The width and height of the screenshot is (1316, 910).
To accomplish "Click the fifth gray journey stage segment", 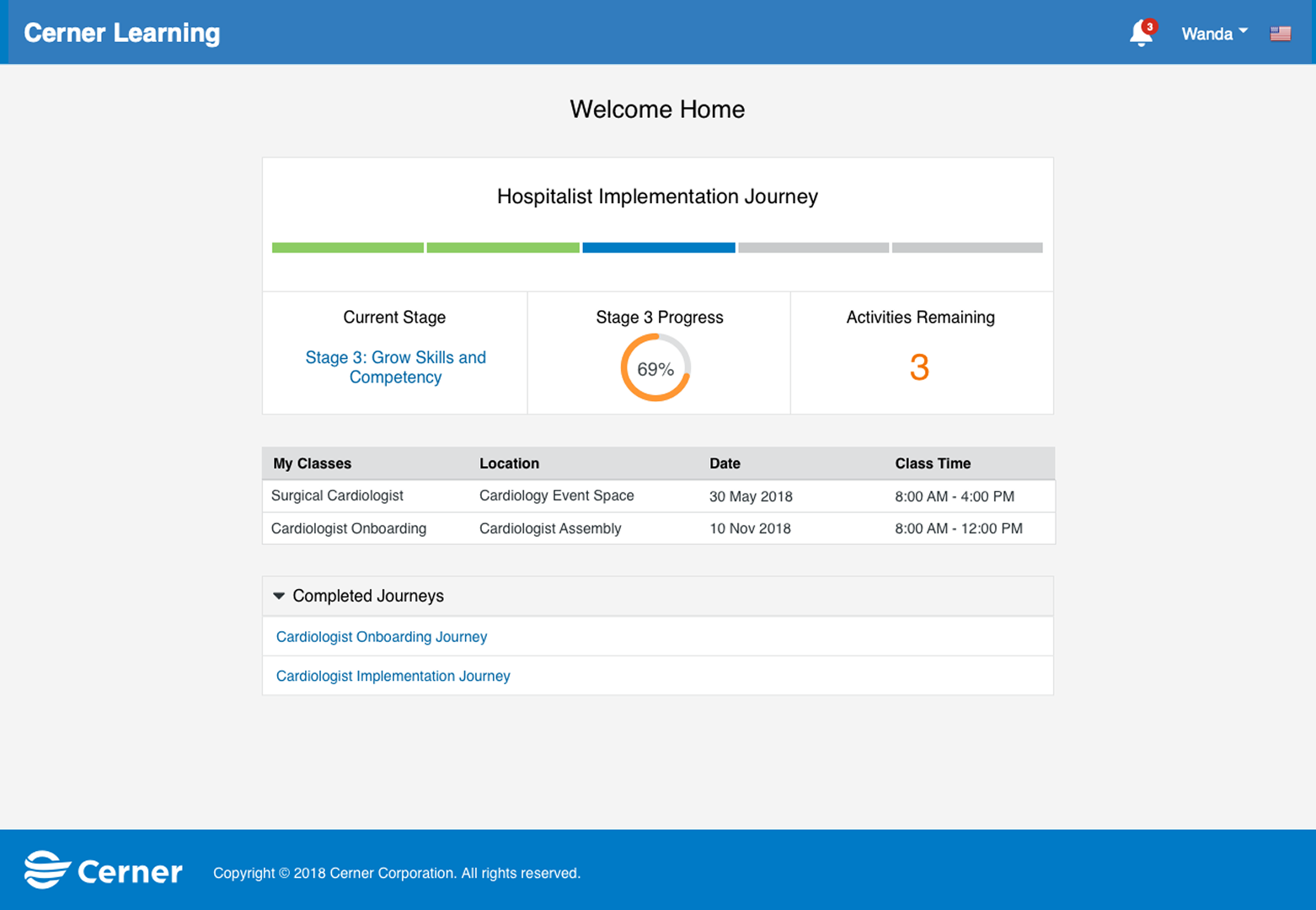I will 967,248.
